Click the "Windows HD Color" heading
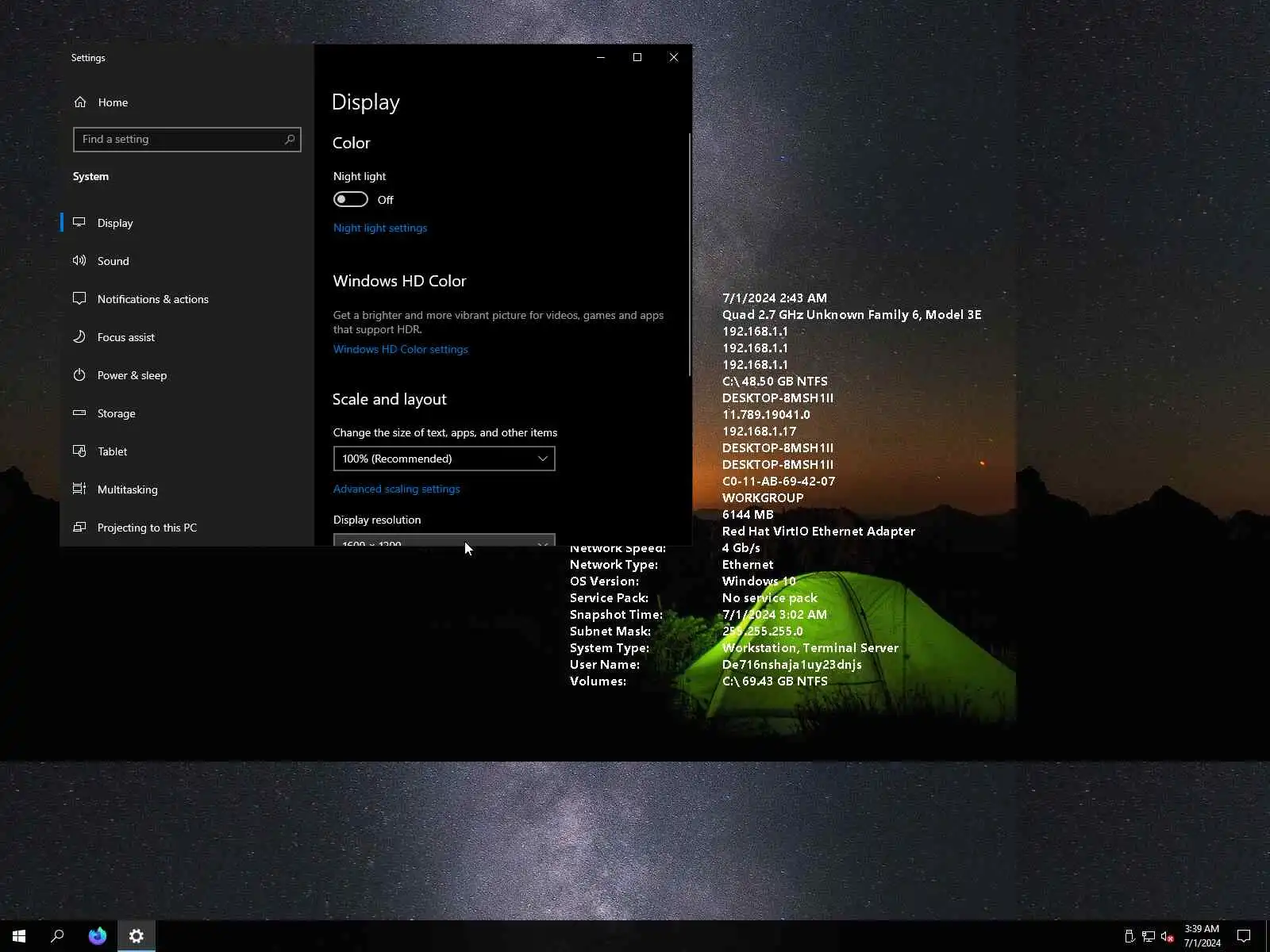This screenshot has width=1270, height=952. [400, 281]
